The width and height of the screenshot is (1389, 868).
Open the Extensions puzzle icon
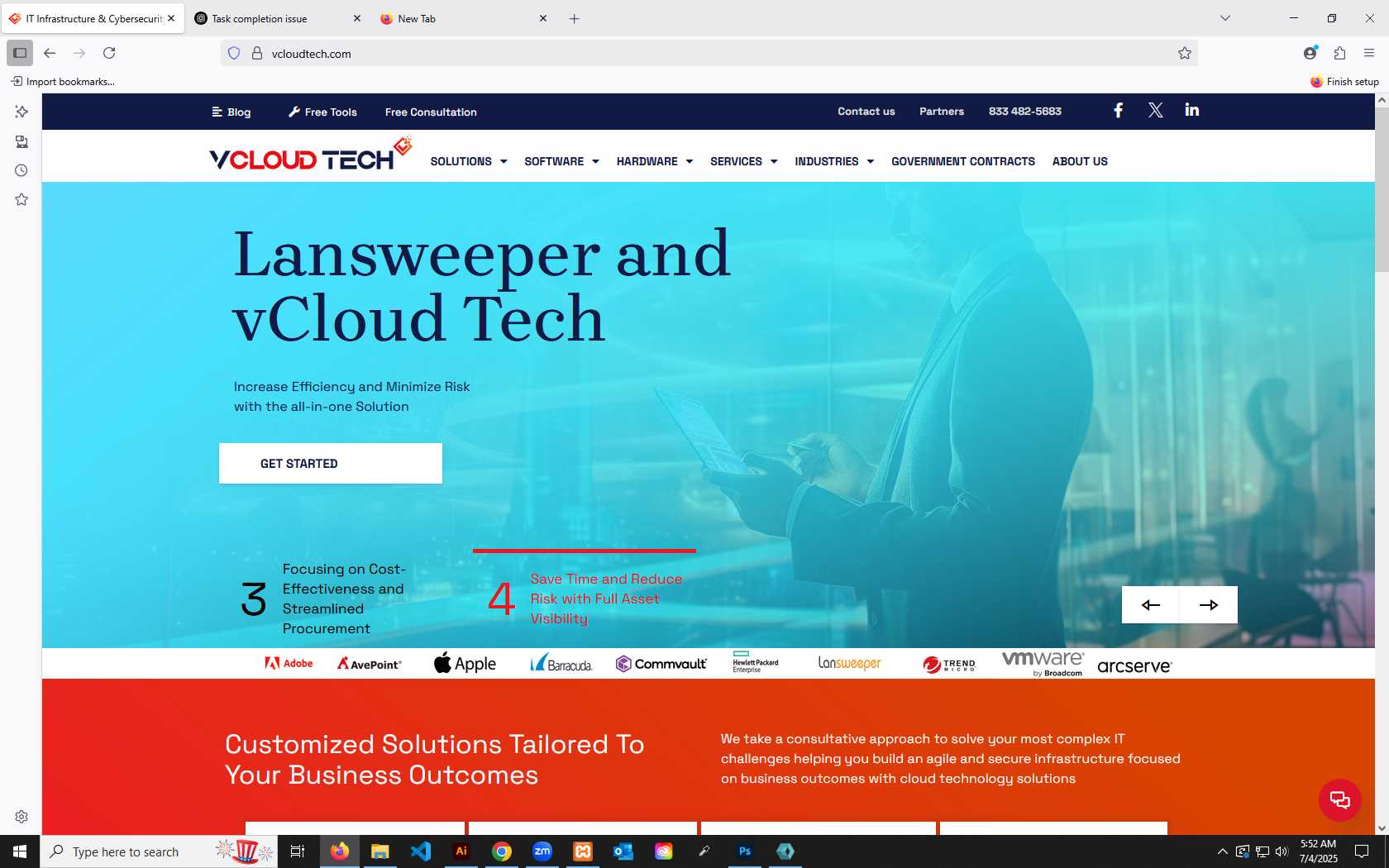[x=1339, y=53]
